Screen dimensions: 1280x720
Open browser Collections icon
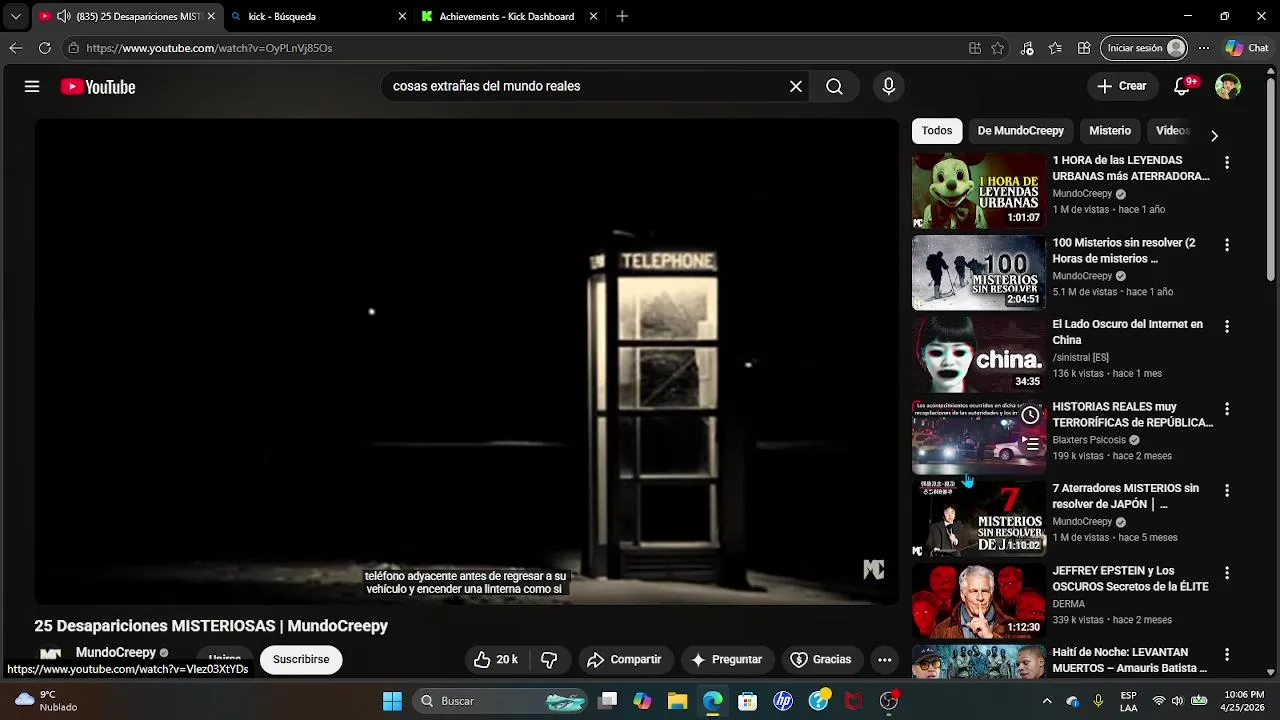click(x=1084, y=48)
